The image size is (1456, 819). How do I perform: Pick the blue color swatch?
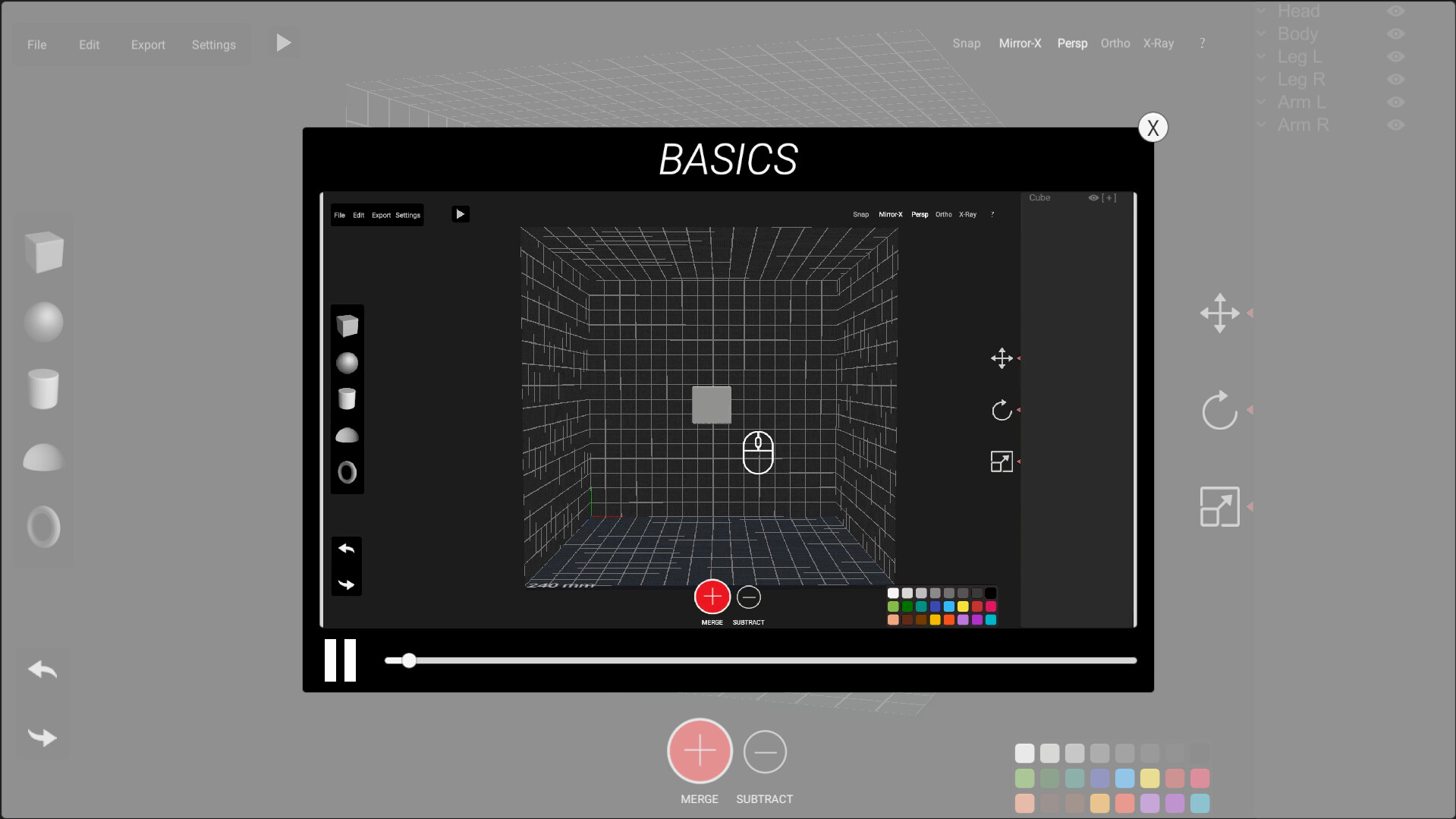coord(1124,777)
